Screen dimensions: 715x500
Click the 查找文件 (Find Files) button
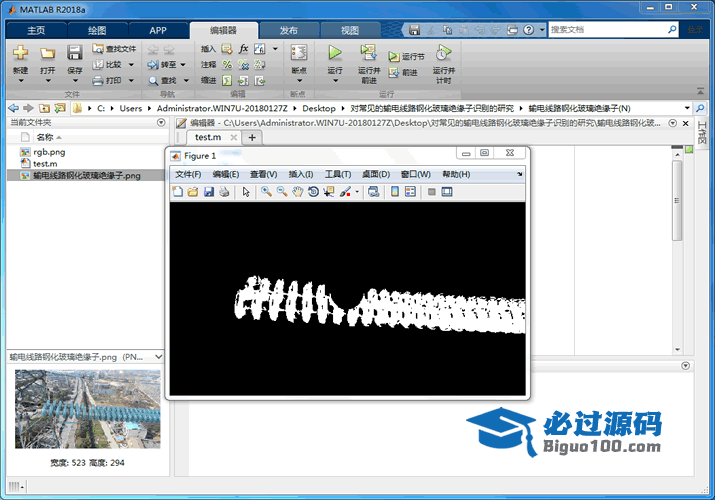[113, 48]
